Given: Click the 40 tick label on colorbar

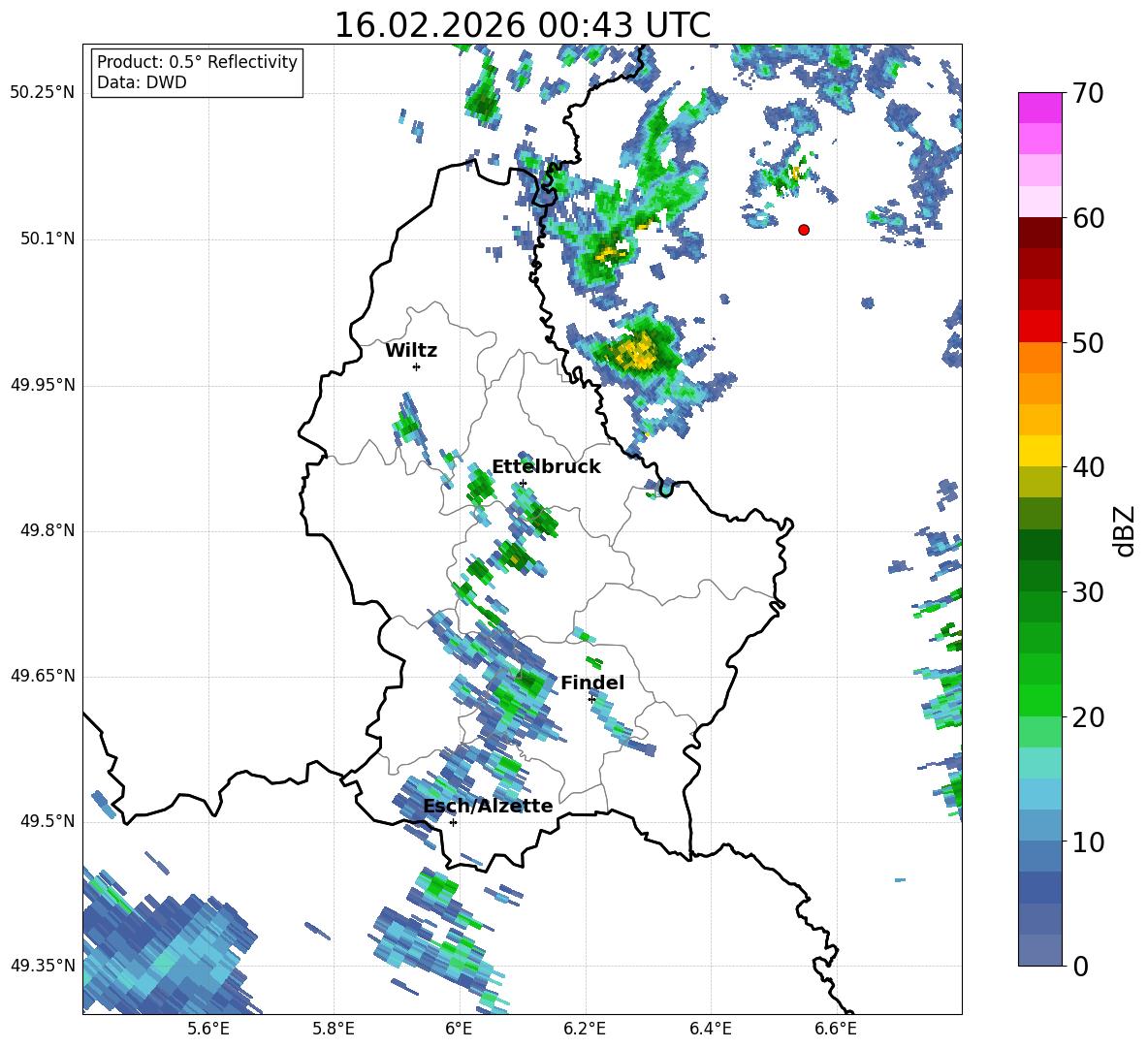Looking at the screenshot, I should (x=1088, y=467).
